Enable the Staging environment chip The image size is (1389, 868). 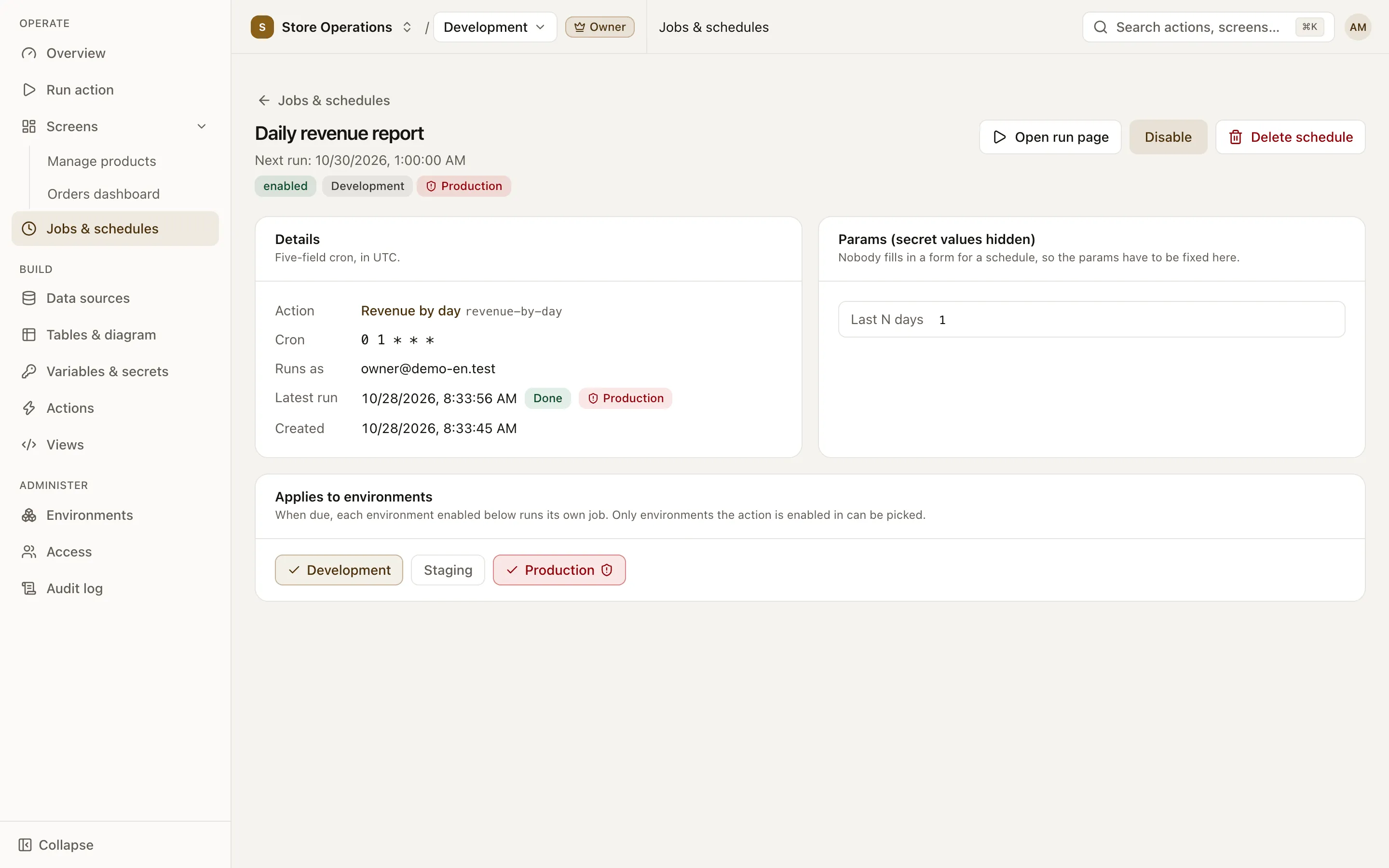click(x=448, y=570)
